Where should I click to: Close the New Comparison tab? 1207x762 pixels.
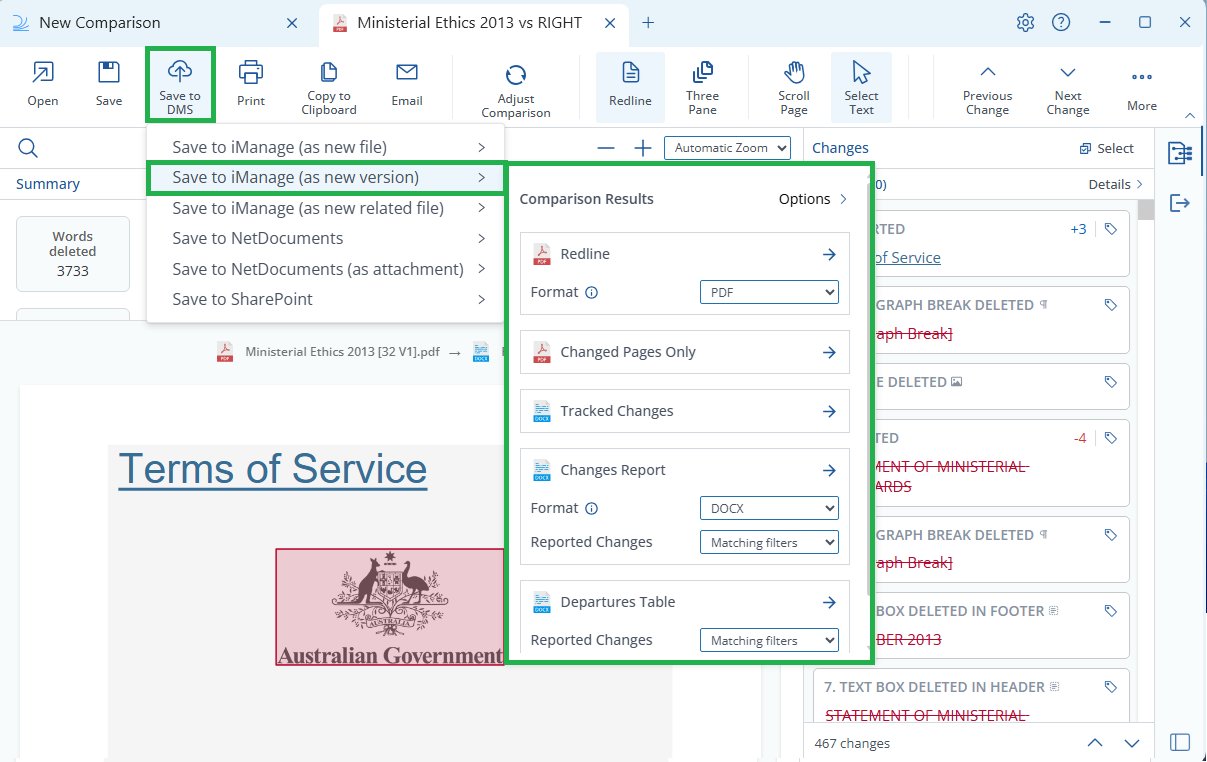pyautogui.click(x=291, y=22)
